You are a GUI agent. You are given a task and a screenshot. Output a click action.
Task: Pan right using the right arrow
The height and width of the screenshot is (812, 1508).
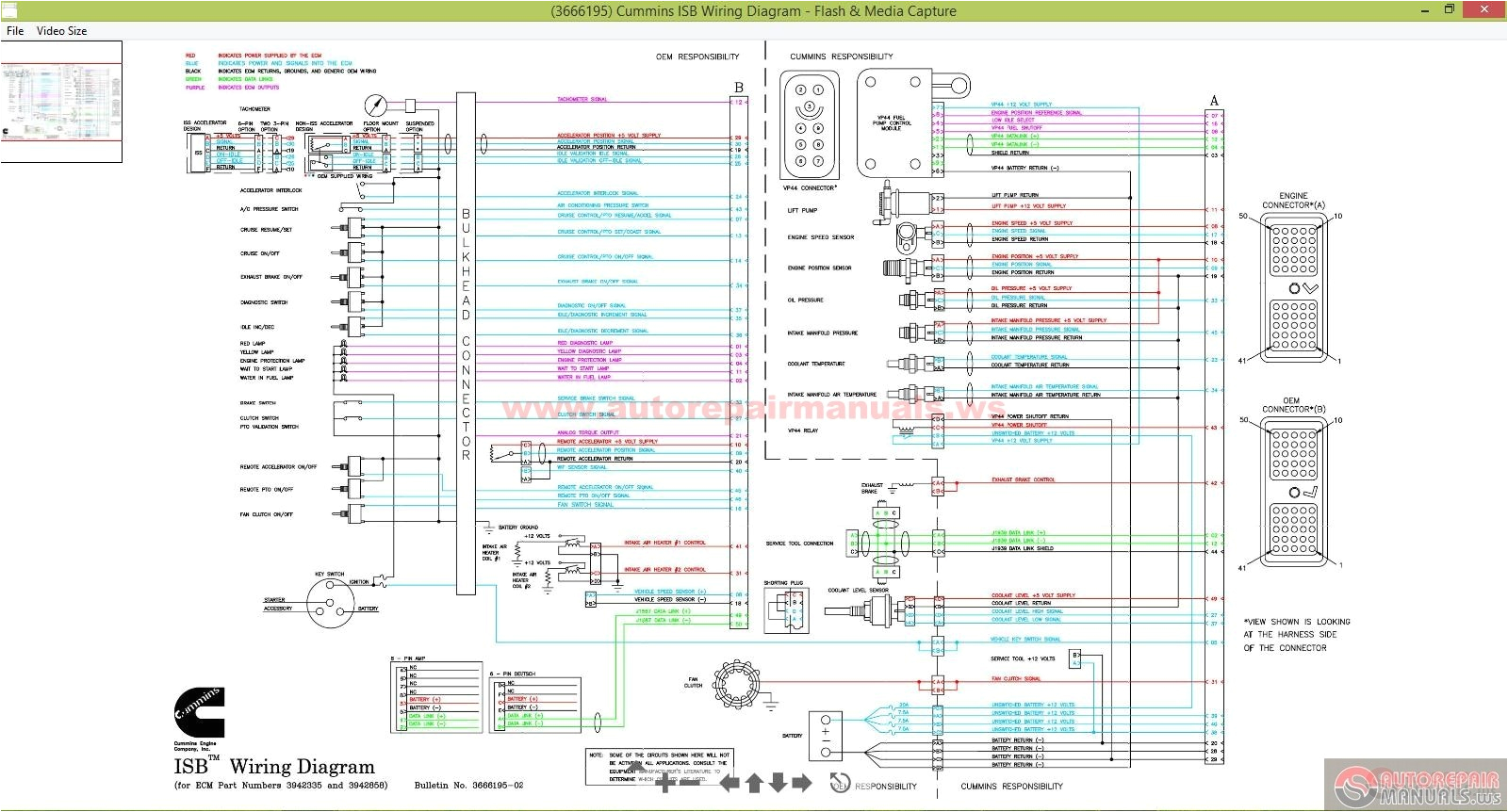(x=802, y=783)
